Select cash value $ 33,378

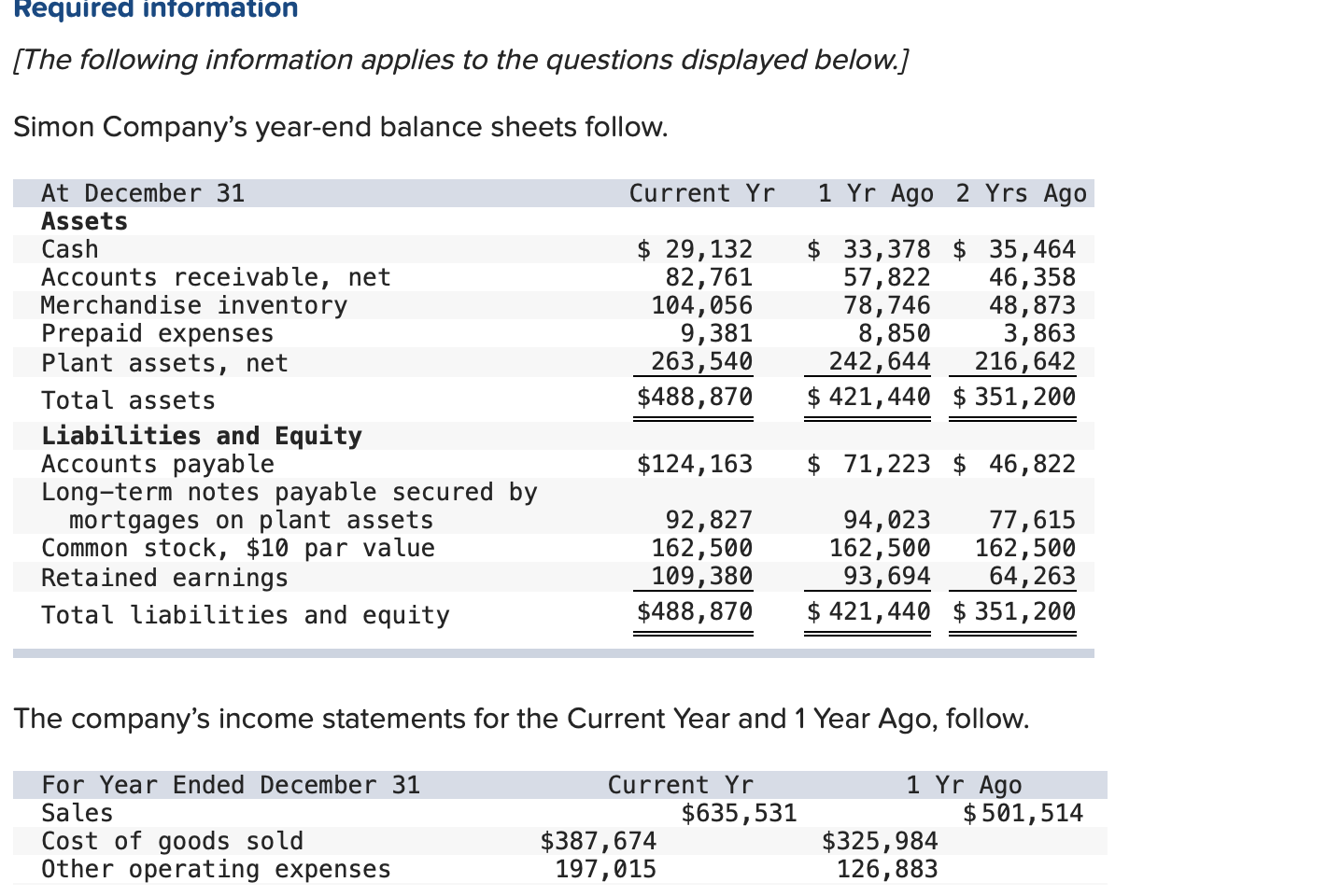tap(868, 249)
